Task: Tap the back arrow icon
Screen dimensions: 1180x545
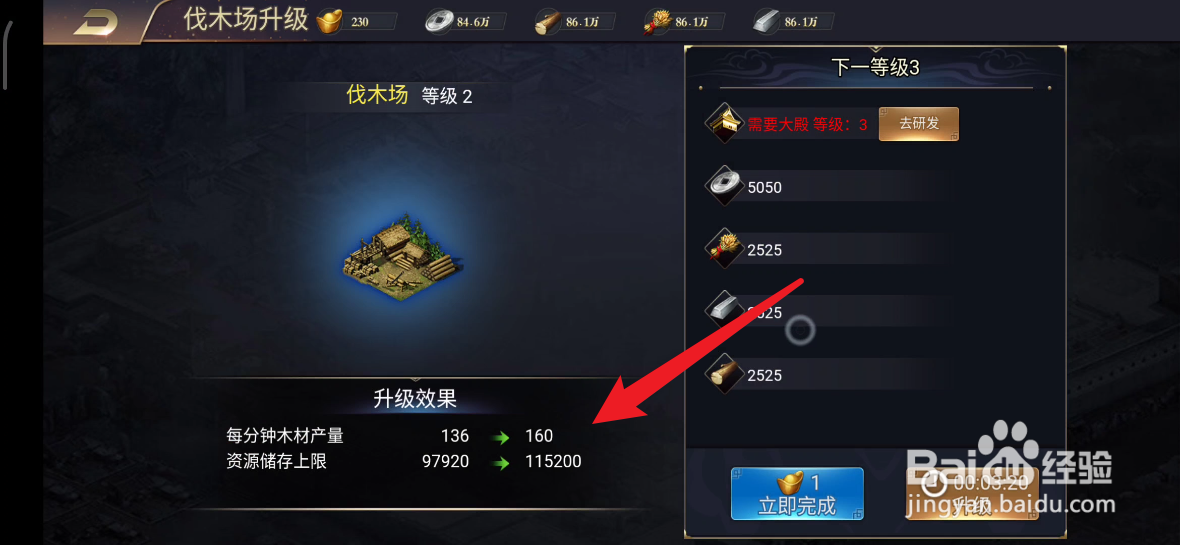Action: (x=96, y=23)
